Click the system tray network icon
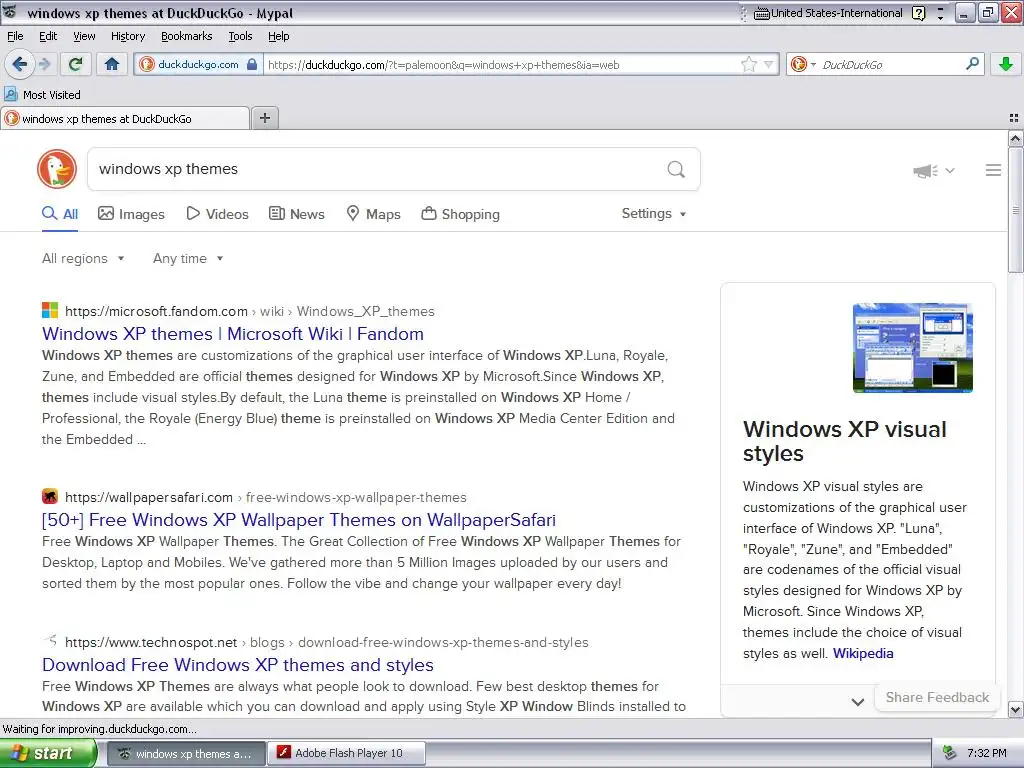 [950, 753]
